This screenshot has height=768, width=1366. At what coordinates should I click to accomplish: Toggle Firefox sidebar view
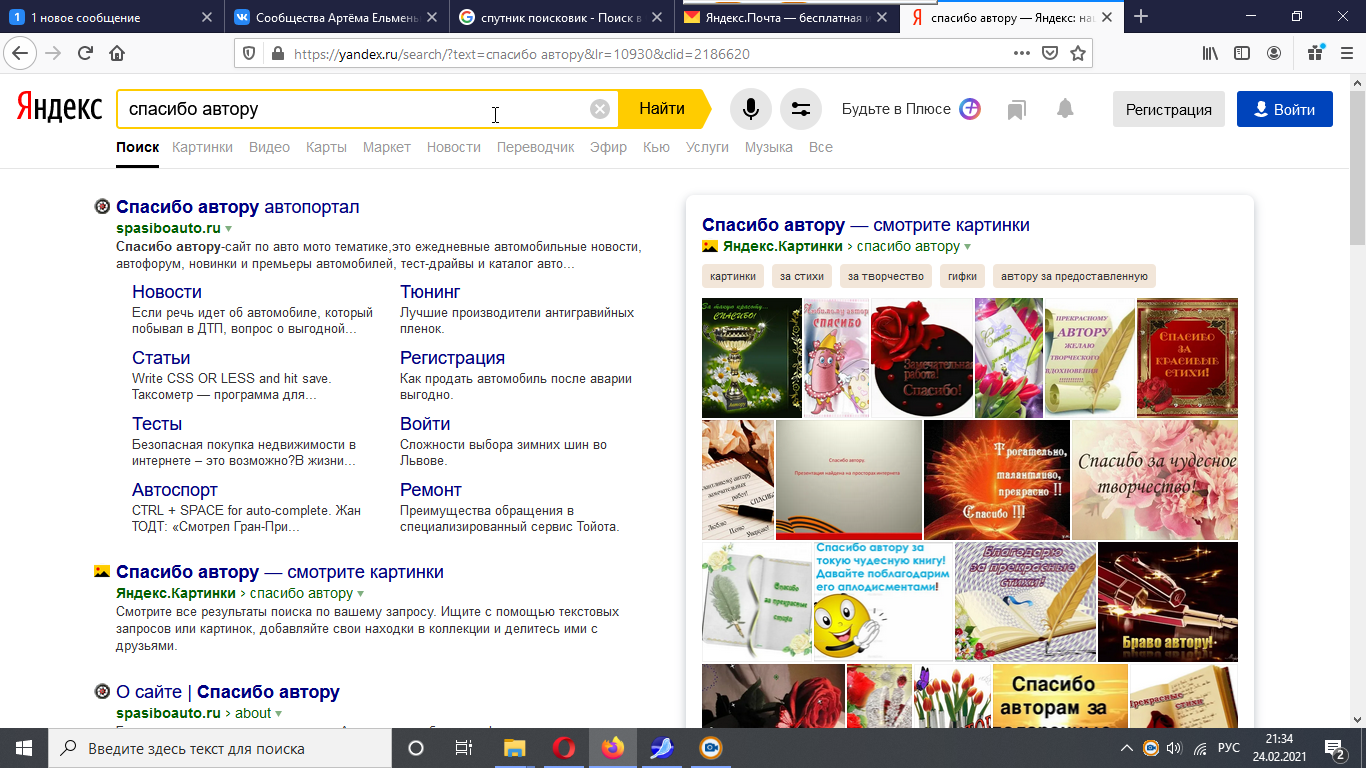click(1242, 53)
